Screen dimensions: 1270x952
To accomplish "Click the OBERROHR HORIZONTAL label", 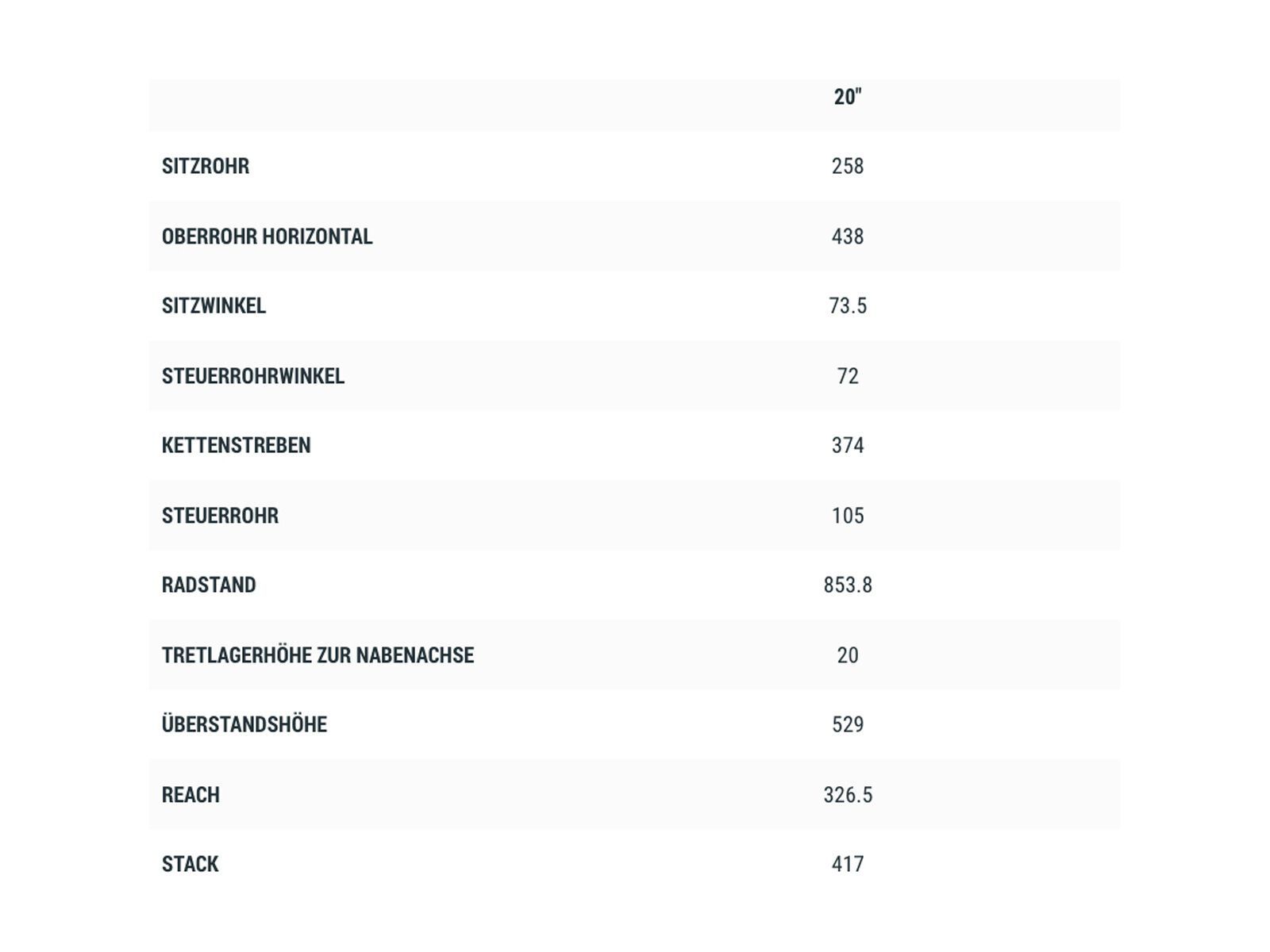I will point(267,236).
